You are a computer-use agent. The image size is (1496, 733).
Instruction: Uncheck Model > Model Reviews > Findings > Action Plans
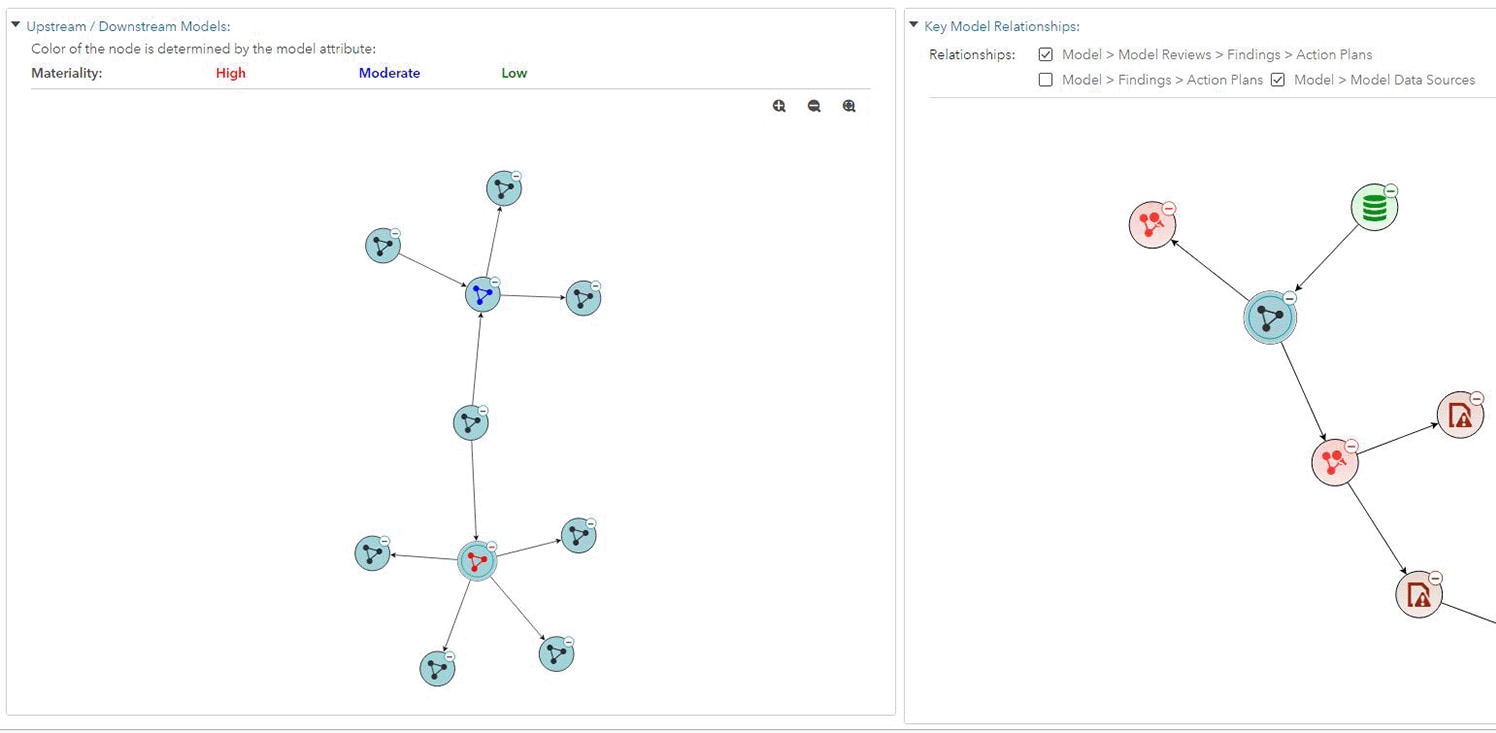coord(1046,54)
